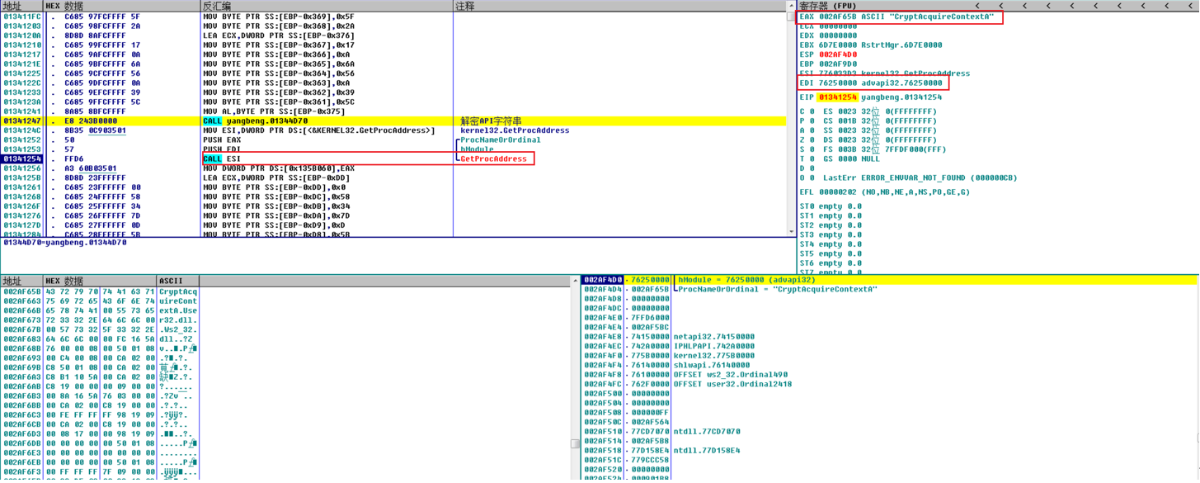Select the PUSH EAX instruction row
This screenshot has height=483, width=1200.
390,139
